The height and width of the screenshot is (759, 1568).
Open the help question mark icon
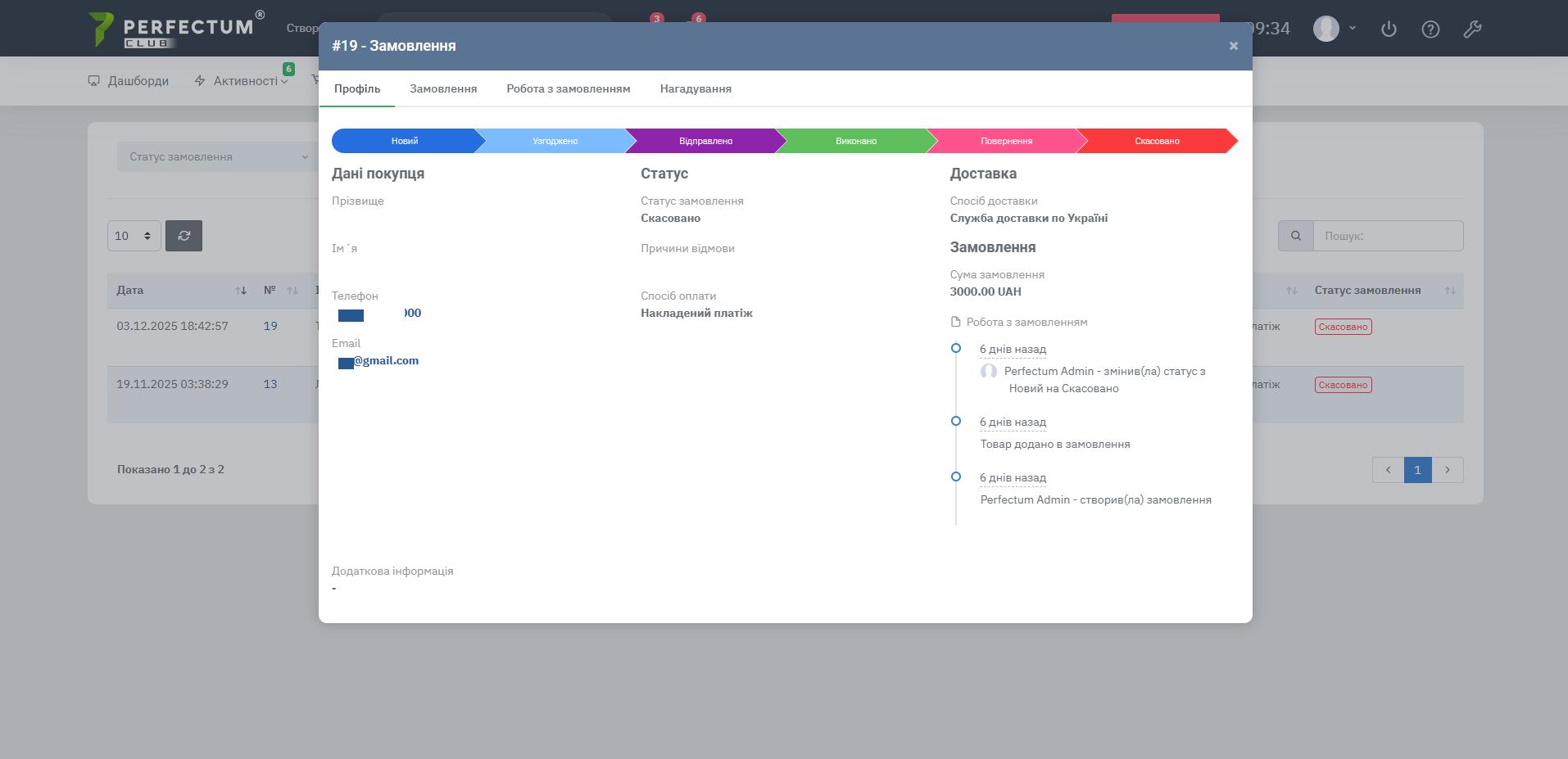pyautogui.click(x=1430, y=29)
